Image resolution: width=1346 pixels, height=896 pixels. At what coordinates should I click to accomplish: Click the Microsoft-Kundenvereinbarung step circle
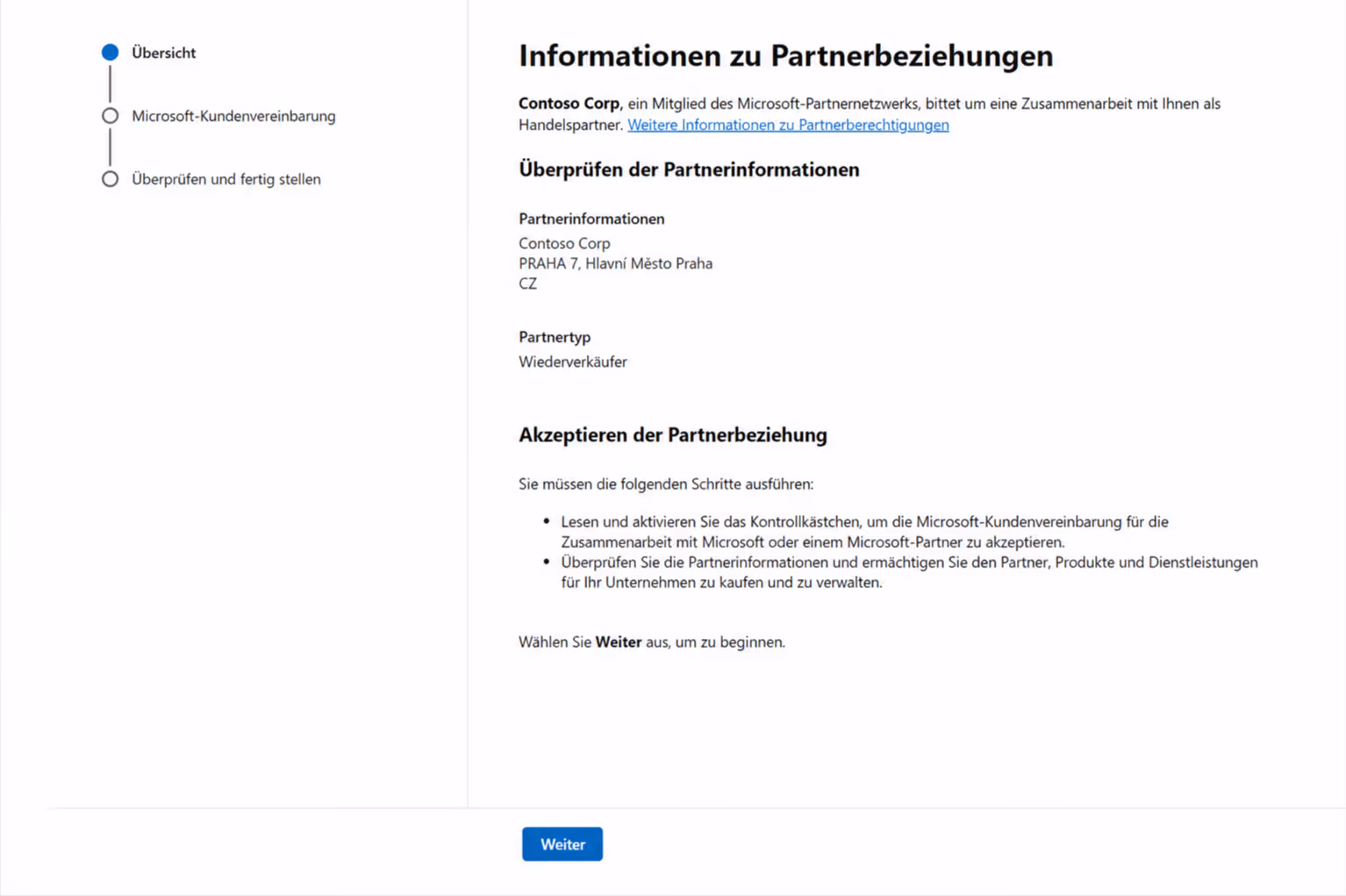pyautogui.click(x=110, y=116)
